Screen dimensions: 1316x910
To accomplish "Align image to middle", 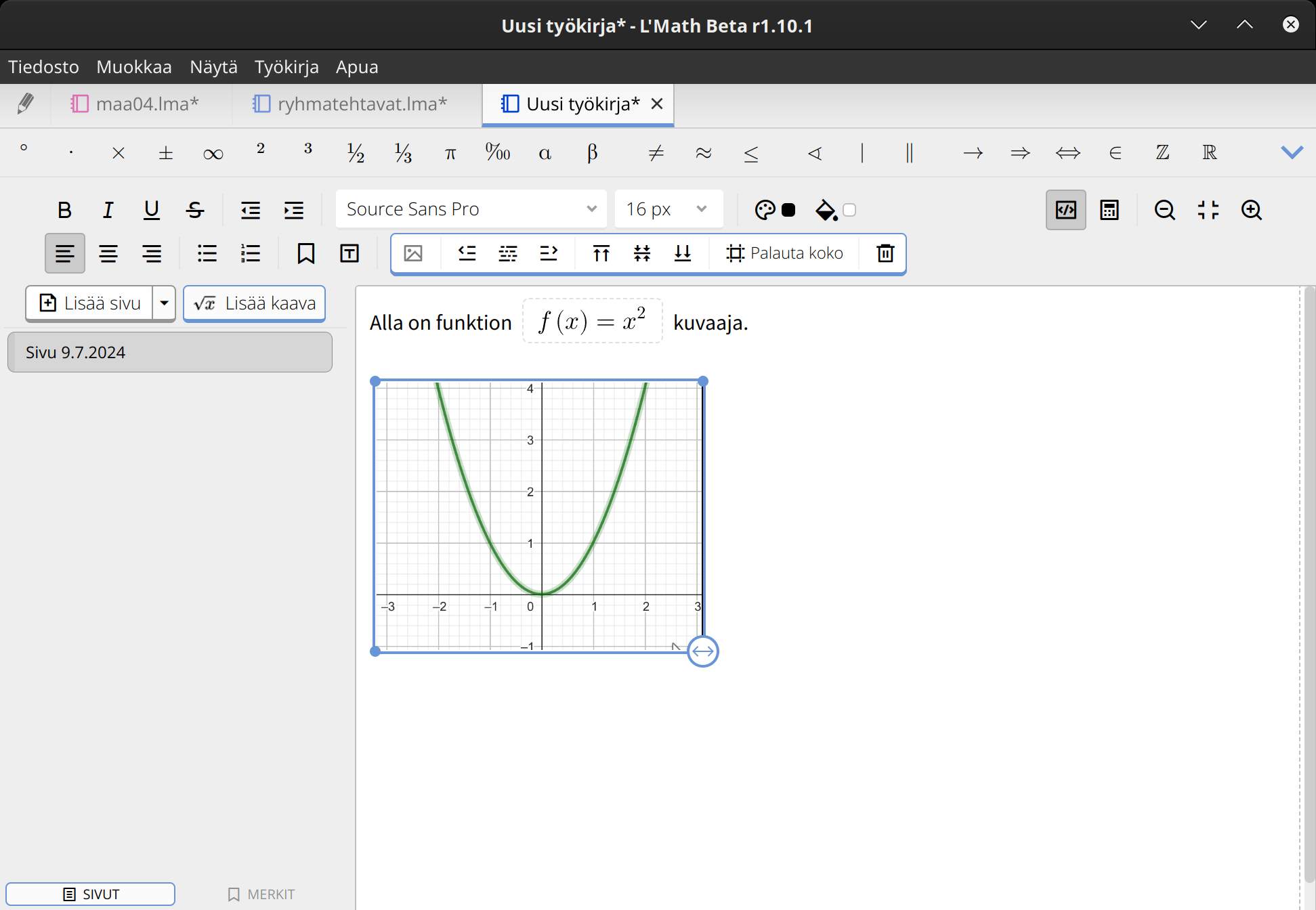I will click(642, 253).
